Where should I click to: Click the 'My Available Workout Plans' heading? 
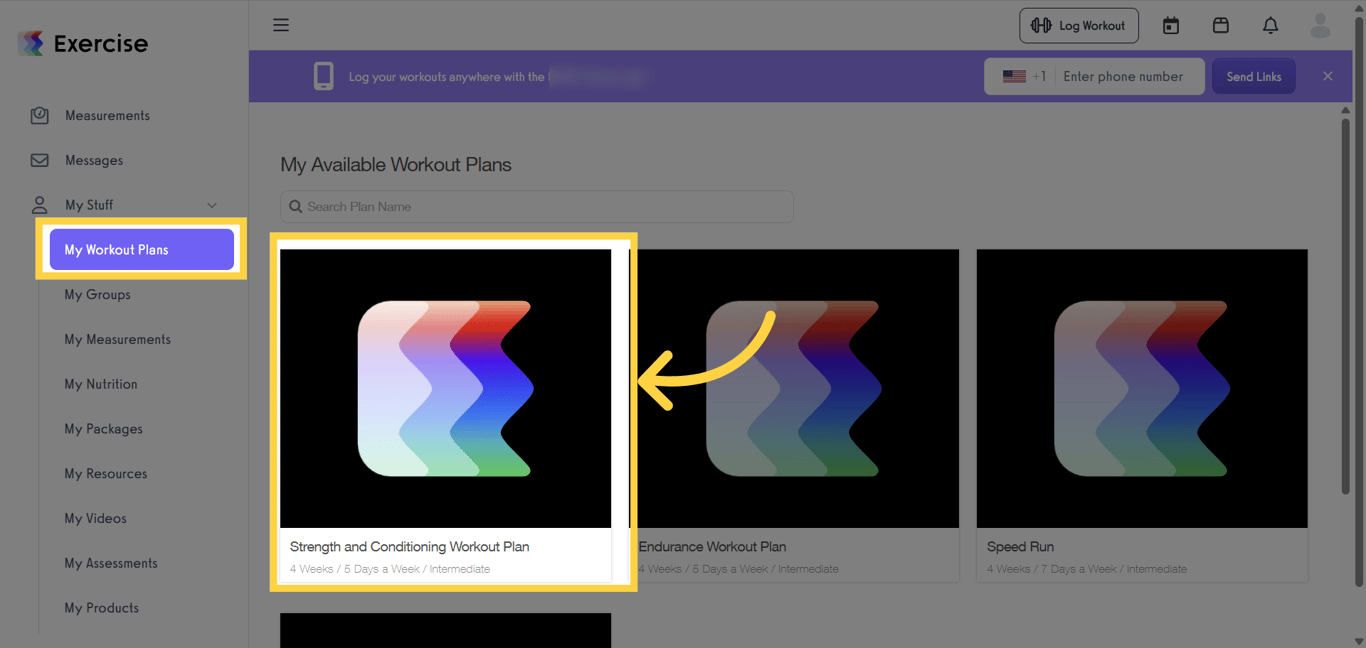[x=396, y=165]
